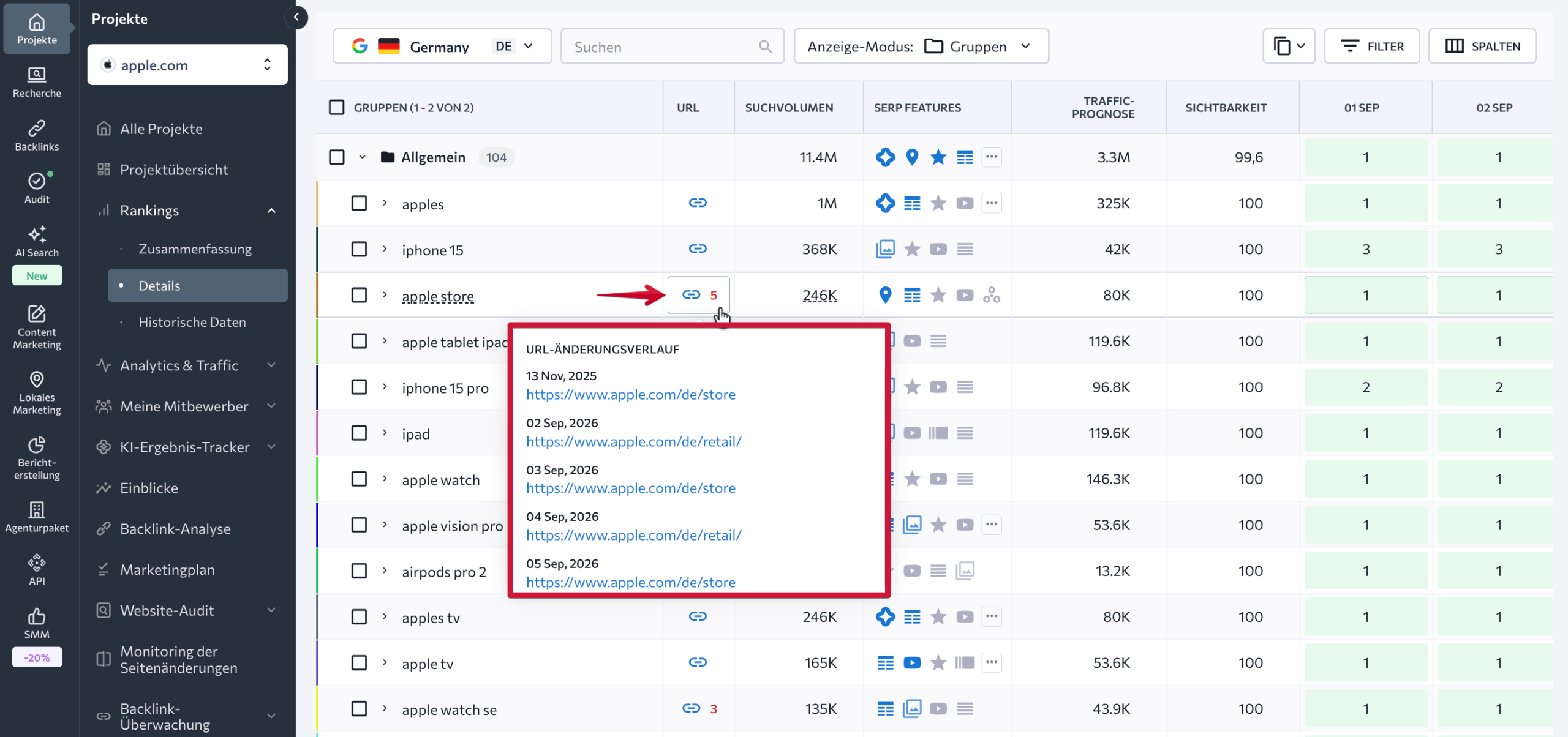
Task: Click the search magnifier icon
Action: pos(765,47)
